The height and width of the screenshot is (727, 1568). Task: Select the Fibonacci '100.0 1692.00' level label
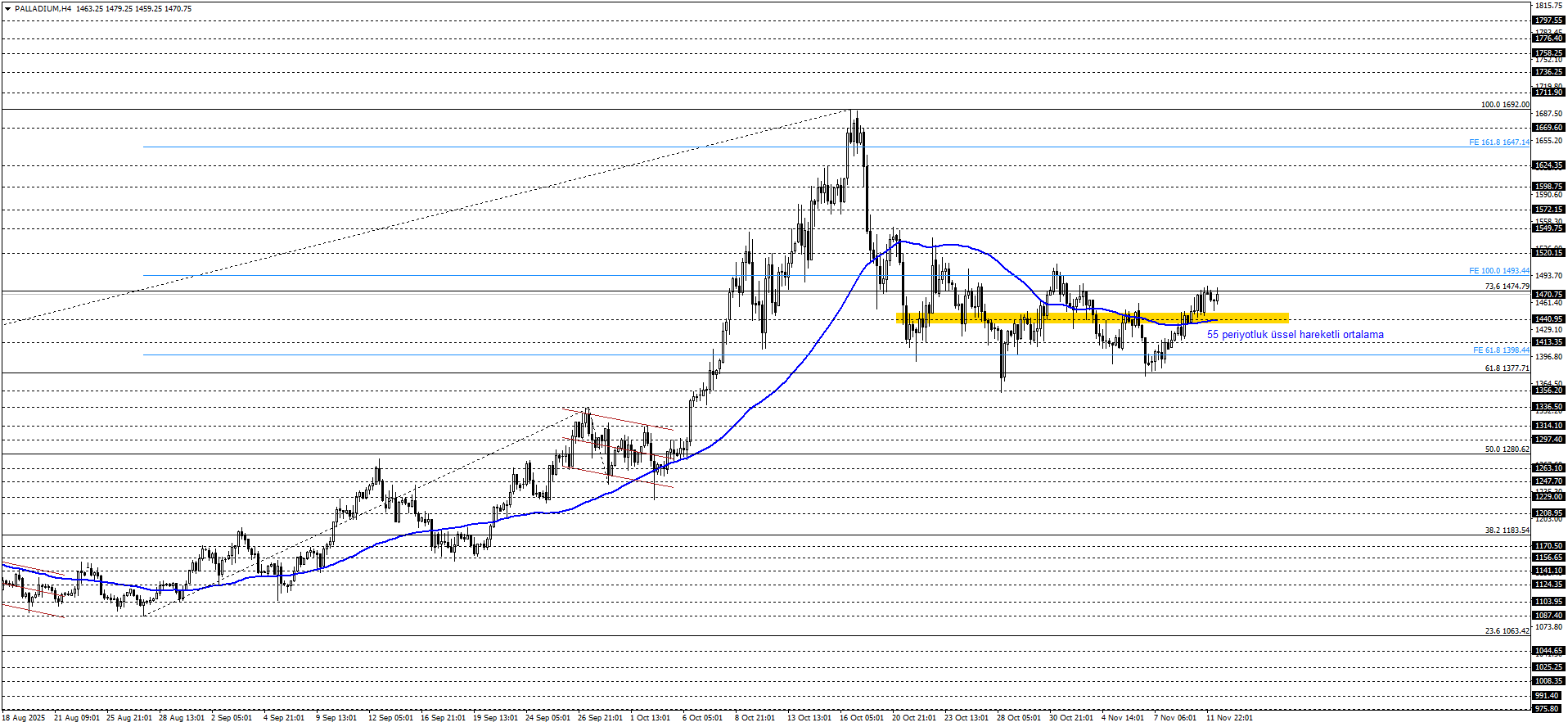[x=1504, y=105]
